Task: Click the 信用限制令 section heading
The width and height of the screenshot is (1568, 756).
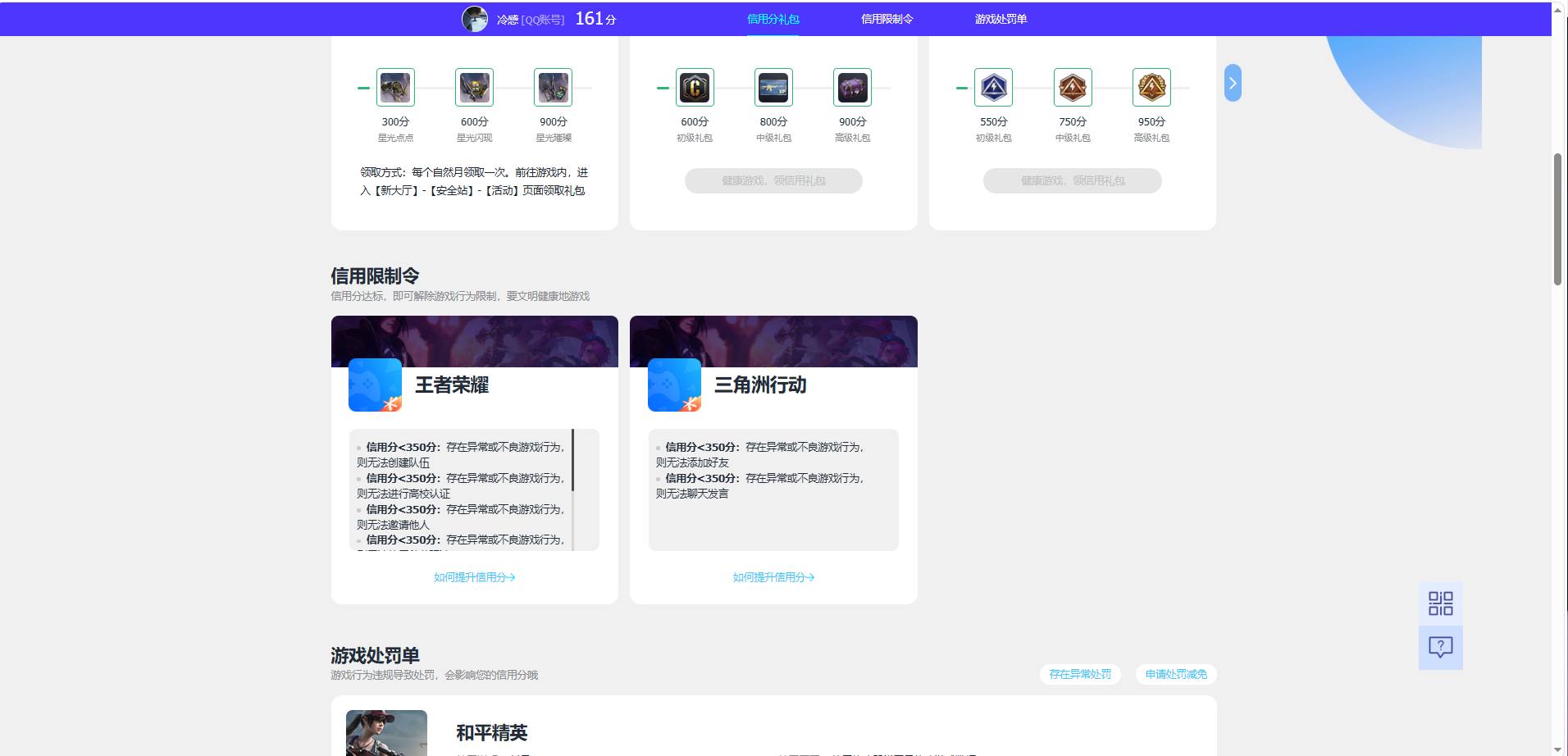Action: 375,276
